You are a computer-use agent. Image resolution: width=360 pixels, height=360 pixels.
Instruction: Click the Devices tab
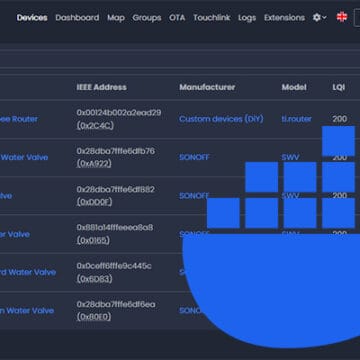click(32, 18)
